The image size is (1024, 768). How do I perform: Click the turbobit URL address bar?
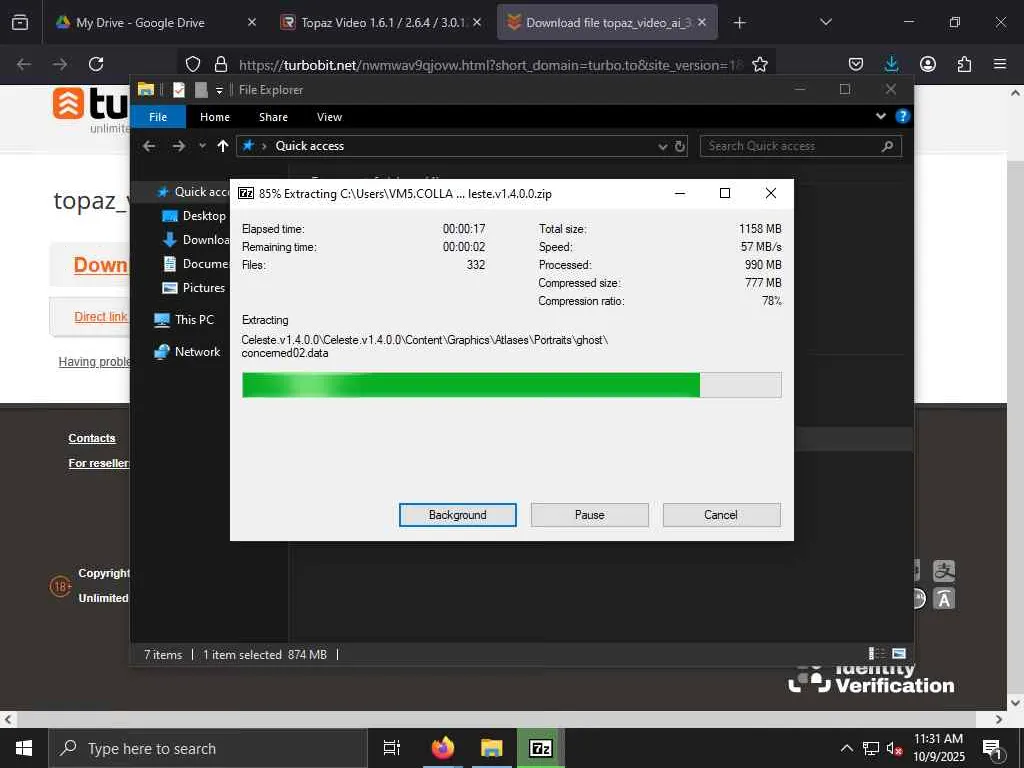coord(490,65)
